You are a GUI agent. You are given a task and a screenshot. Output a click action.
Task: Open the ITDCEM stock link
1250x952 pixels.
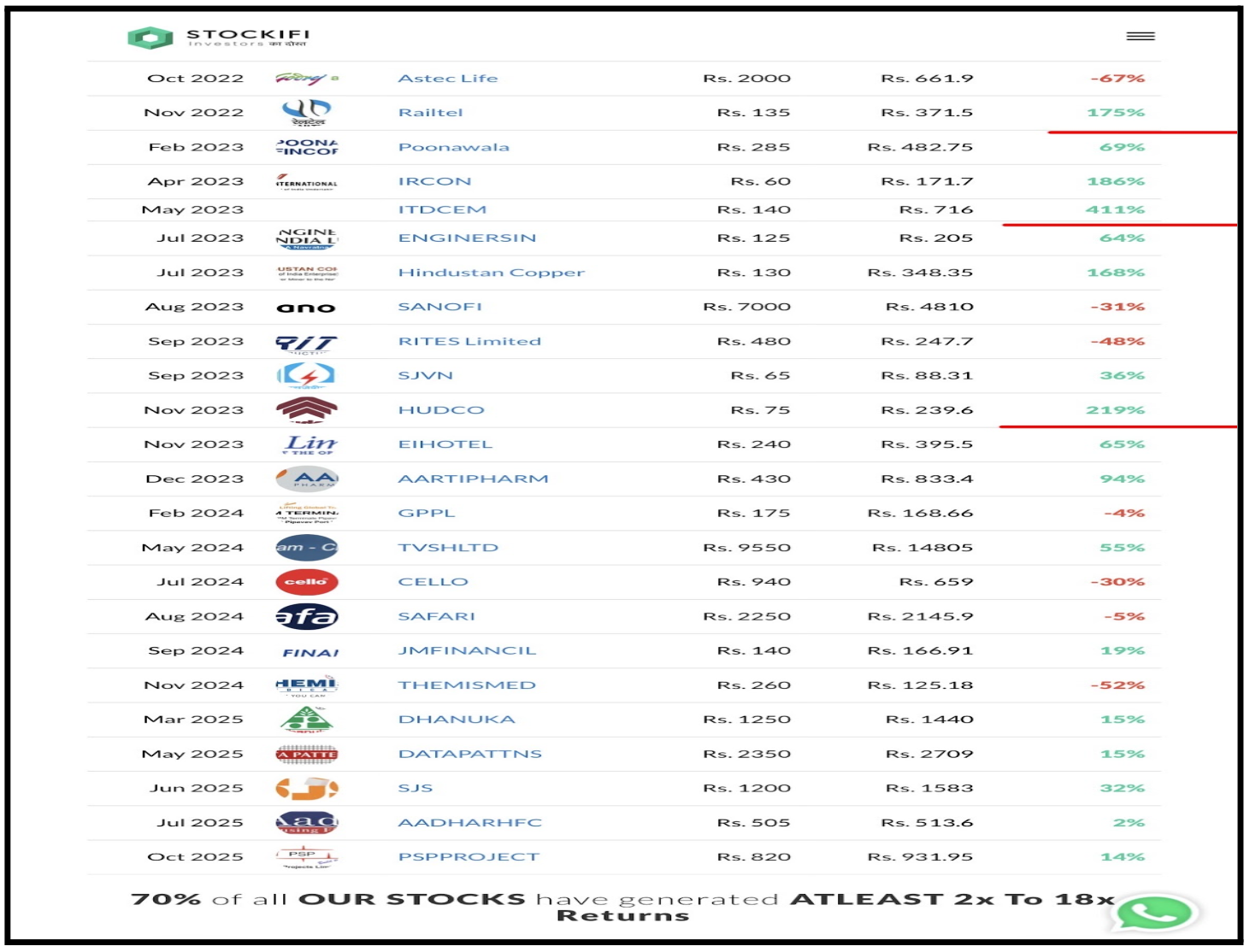[x=443, y=209]
